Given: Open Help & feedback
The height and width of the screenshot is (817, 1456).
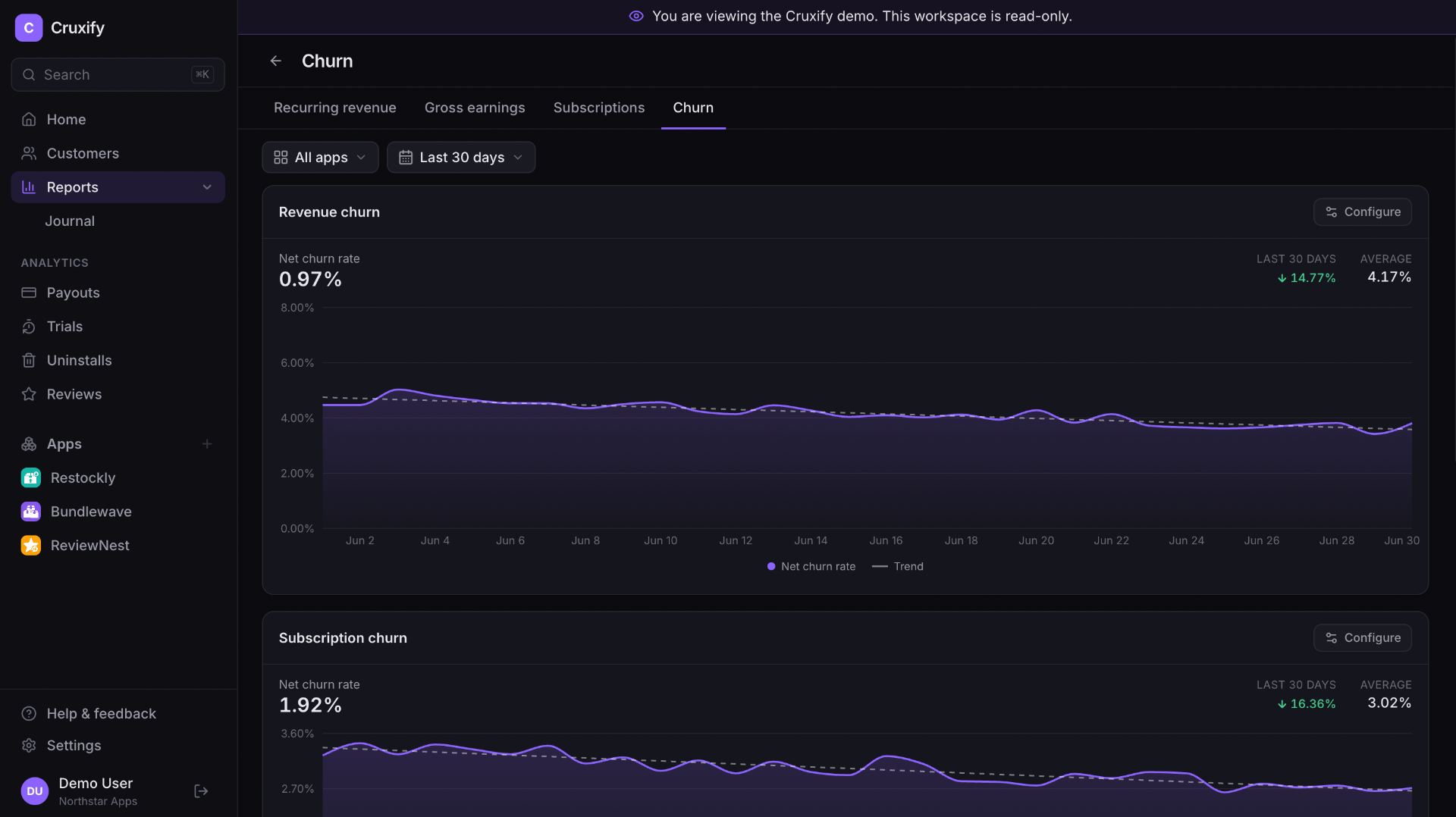Looking at the screenshot, I should pyautogui.click(x=118, y=714).
